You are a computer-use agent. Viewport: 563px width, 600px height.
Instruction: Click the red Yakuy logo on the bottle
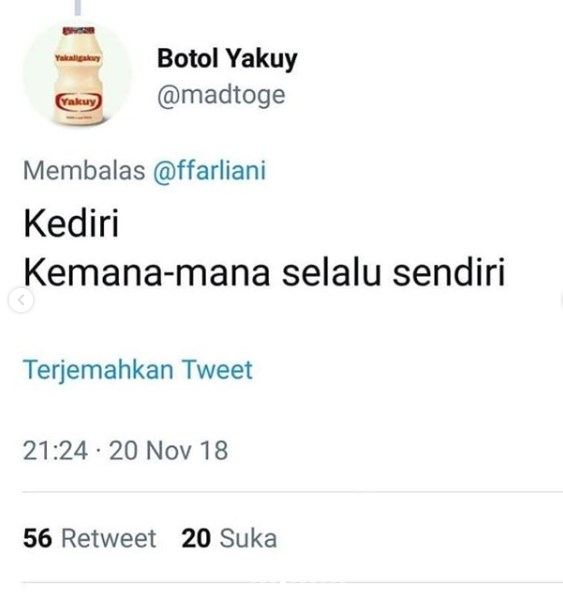pyautogui.click(x=79, y=102)
